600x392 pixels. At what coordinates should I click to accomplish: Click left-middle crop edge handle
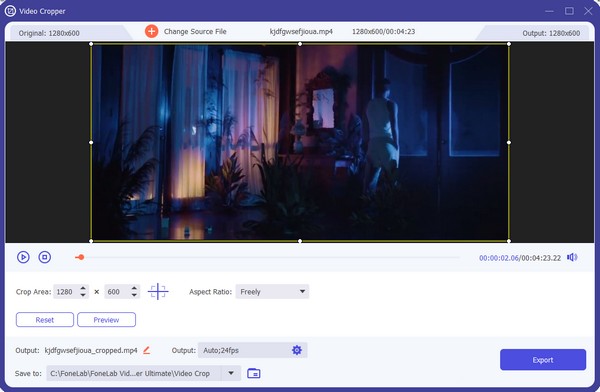tap(91, 142)
